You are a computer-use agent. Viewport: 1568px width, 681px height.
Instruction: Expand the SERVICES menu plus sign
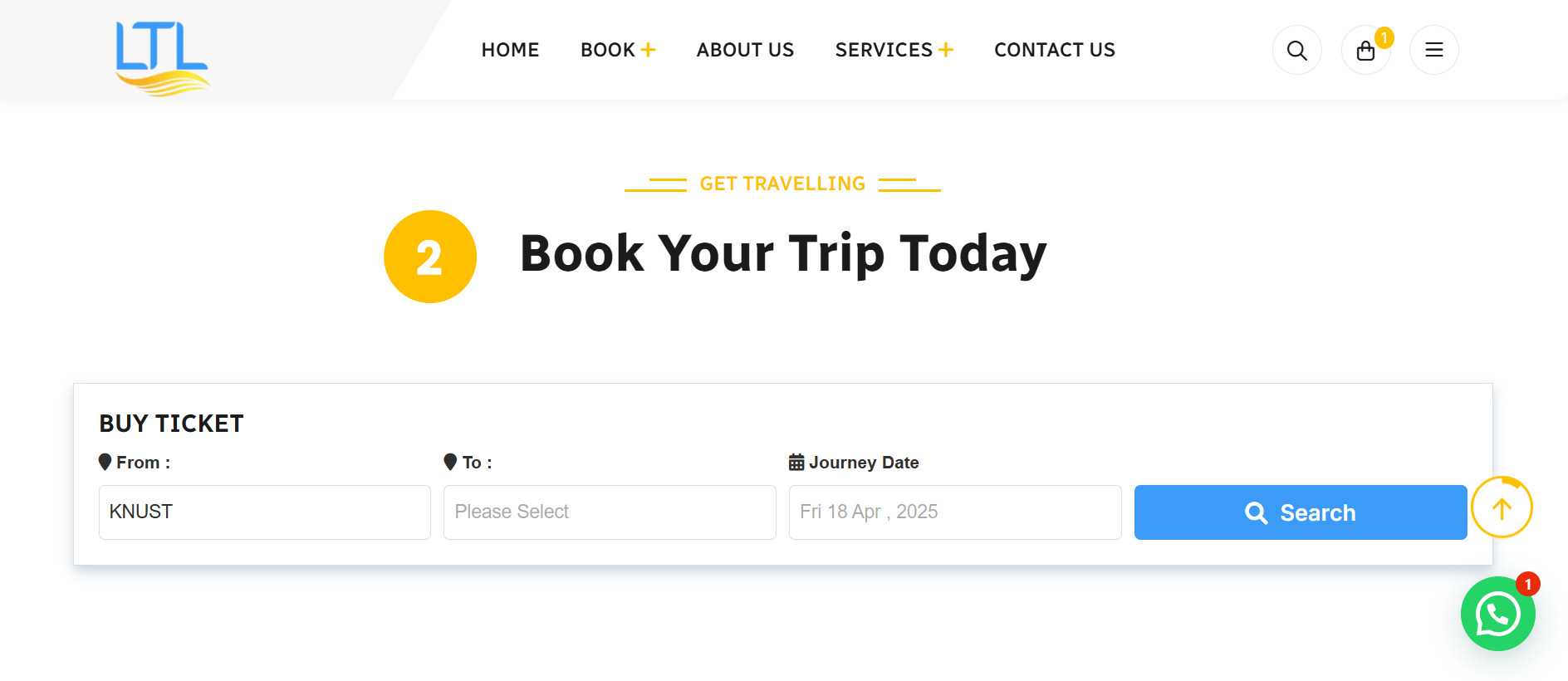946,51
